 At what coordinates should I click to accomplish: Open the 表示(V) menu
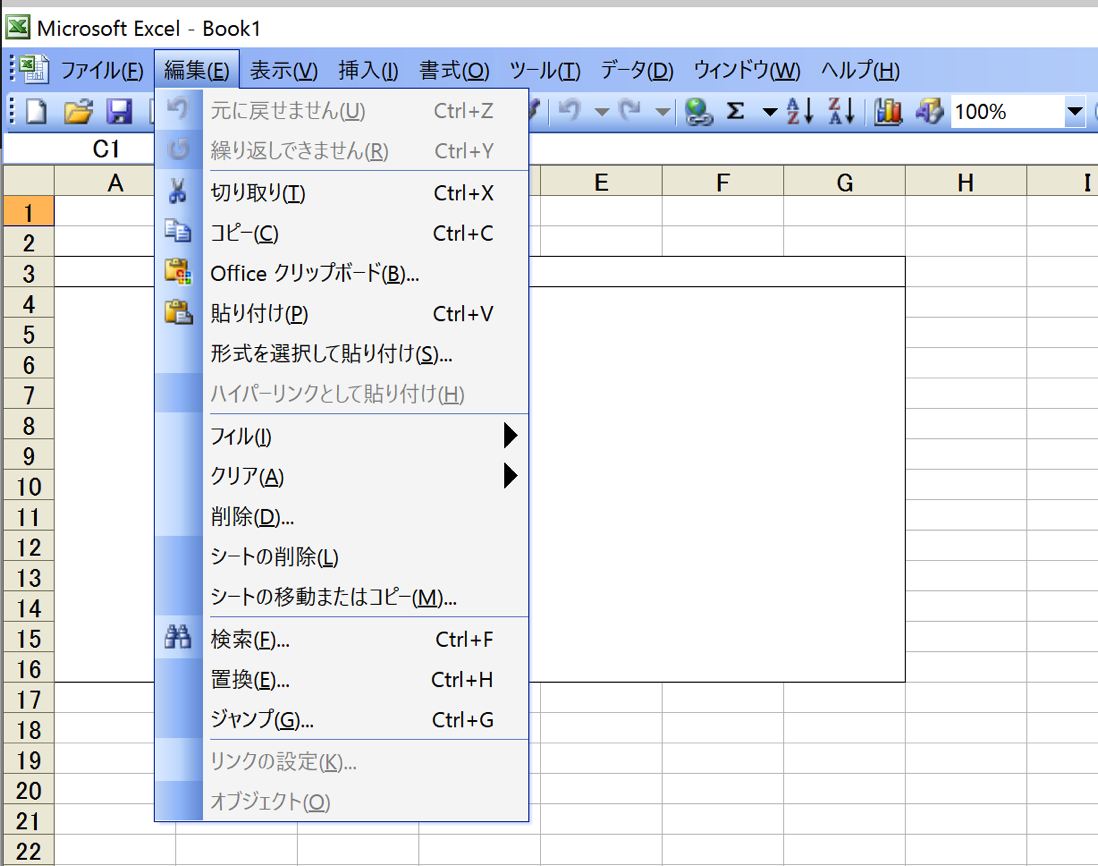(284, 70)
